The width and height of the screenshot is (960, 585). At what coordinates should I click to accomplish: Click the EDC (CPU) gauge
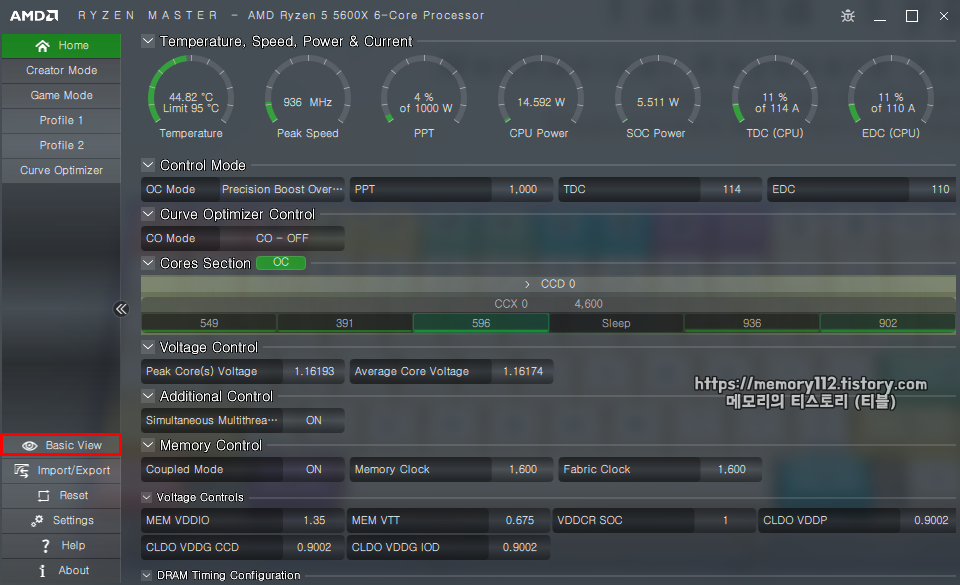[891, 97]
